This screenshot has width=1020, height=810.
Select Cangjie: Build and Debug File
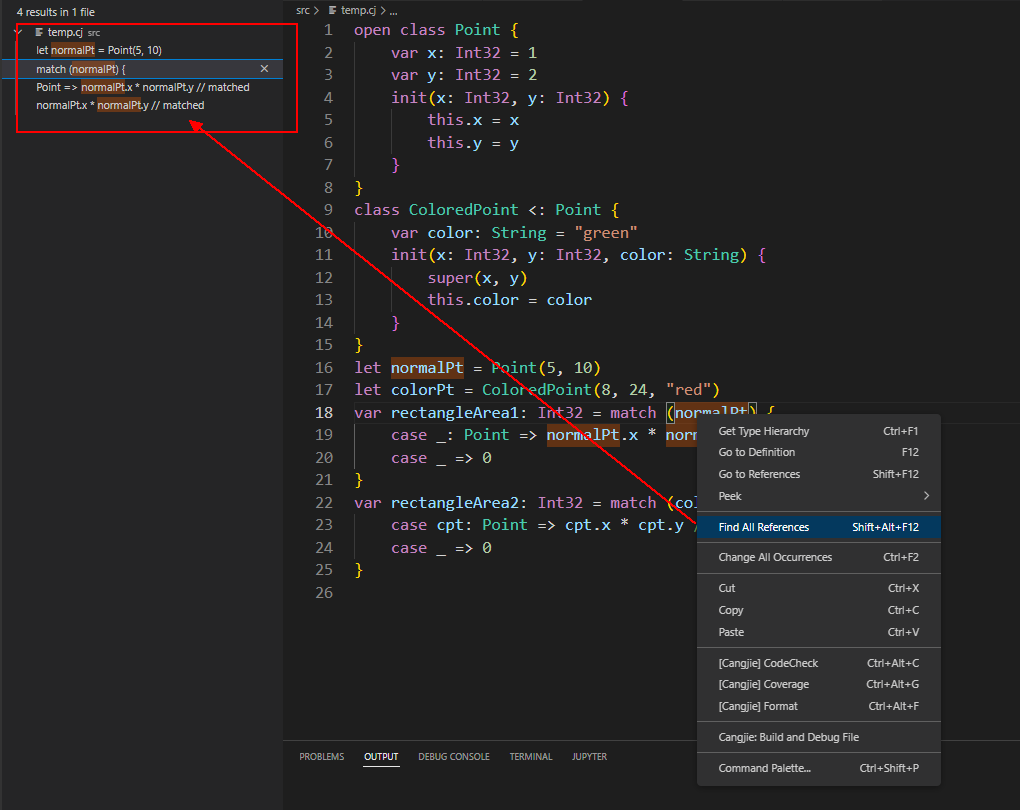point(788,737)
